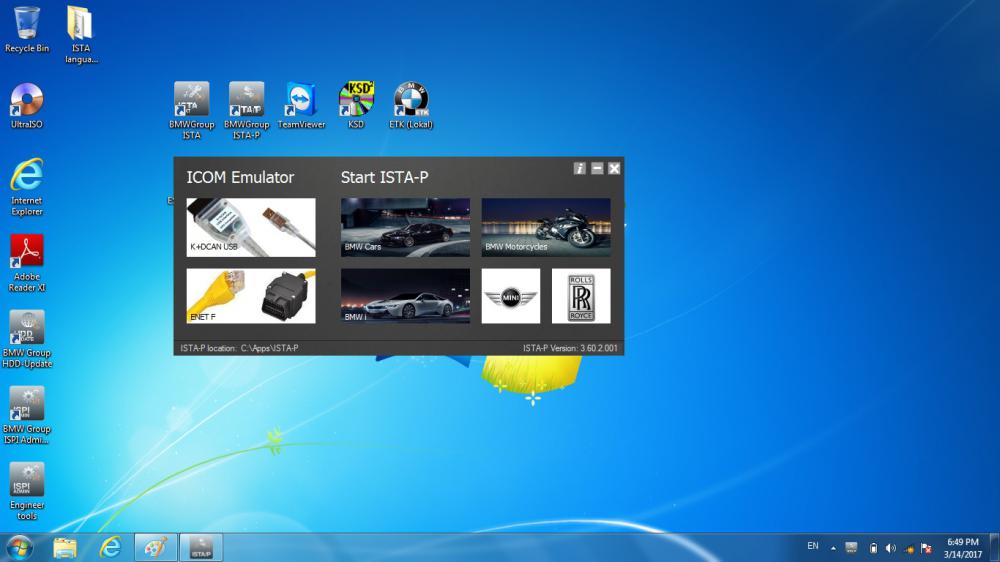
Task: Start ISTA-P for BMW Motorcycles
Action: pos(546,227)
